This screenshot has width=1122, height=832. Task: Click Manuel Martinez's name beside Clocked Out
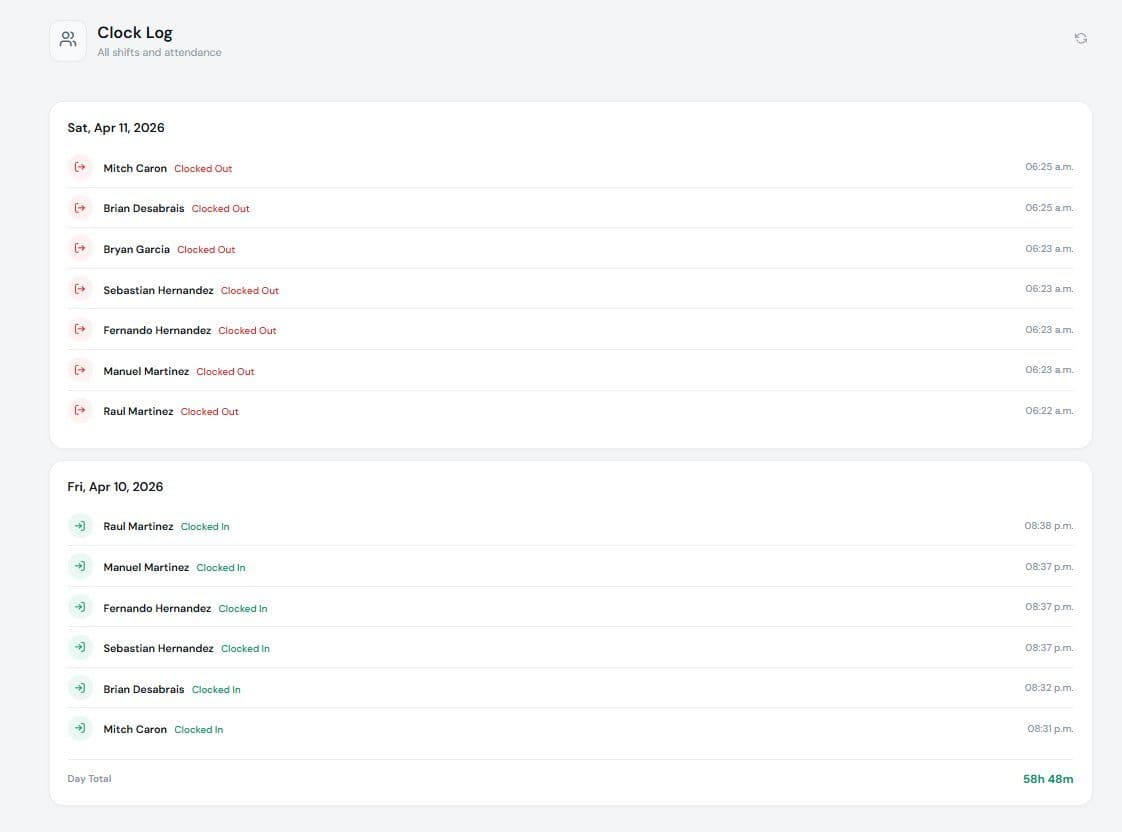coord(146,371)
